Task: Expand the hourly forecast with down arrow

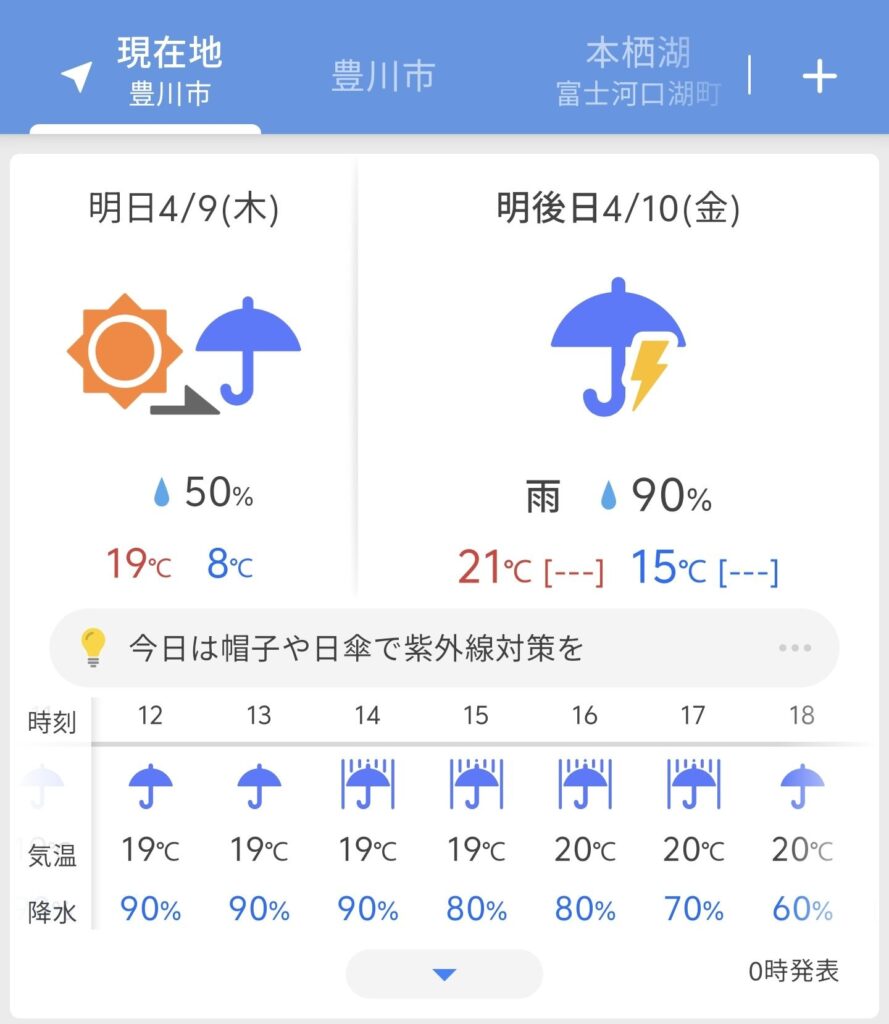Action: click(444, 974)
